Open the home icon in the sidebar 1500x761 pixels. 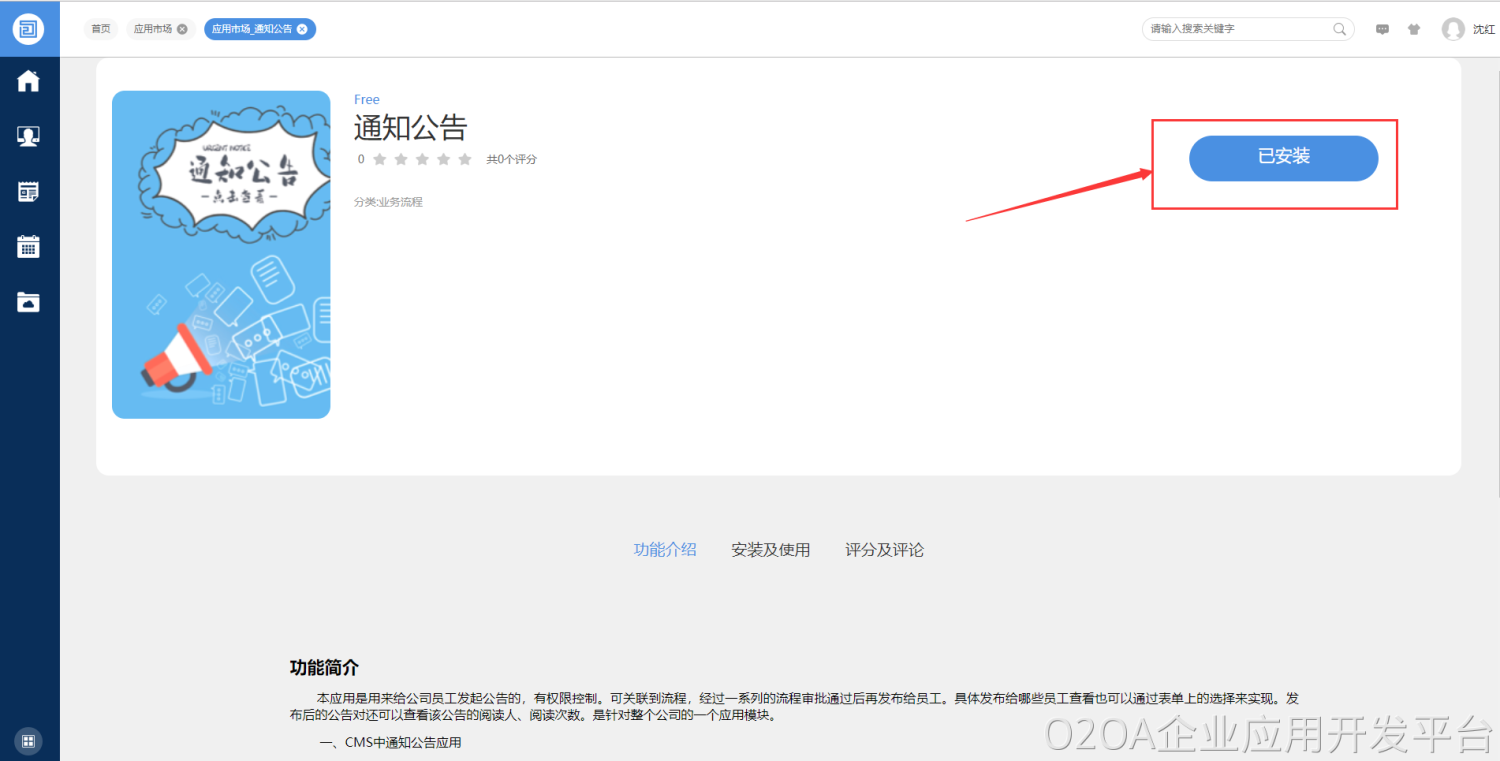(x=29, y=81)
